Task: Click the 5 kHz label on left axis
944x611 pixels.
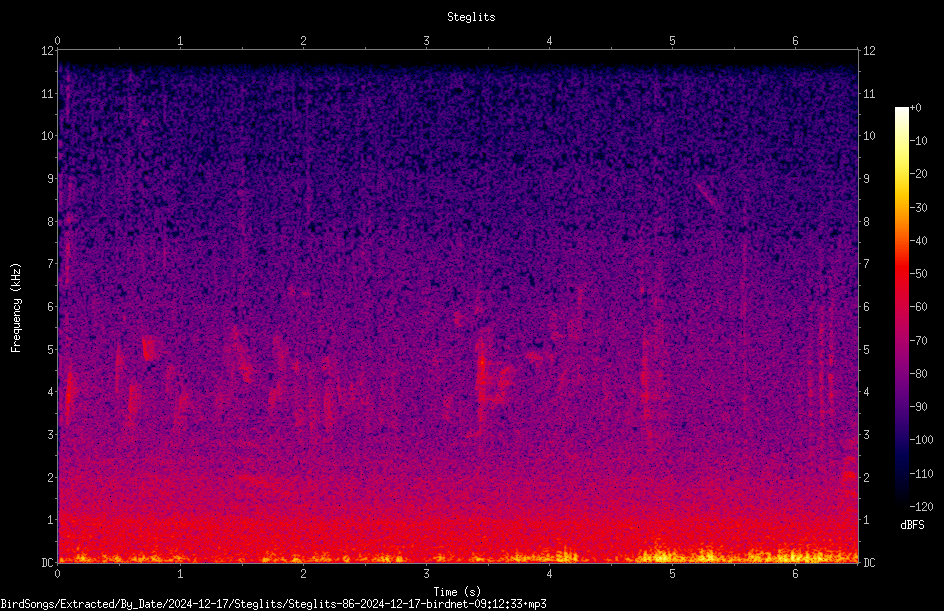Action: (51, 350)
